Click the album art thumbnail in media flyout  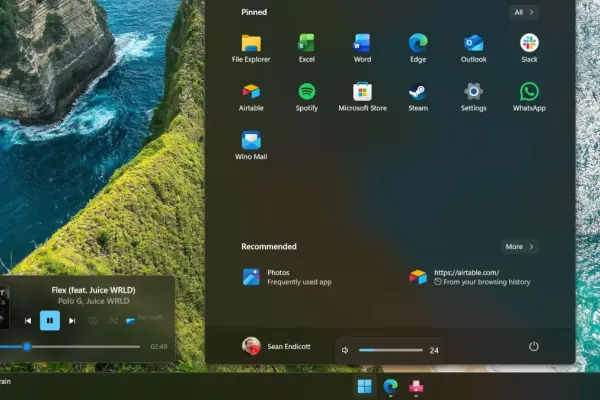4,308
